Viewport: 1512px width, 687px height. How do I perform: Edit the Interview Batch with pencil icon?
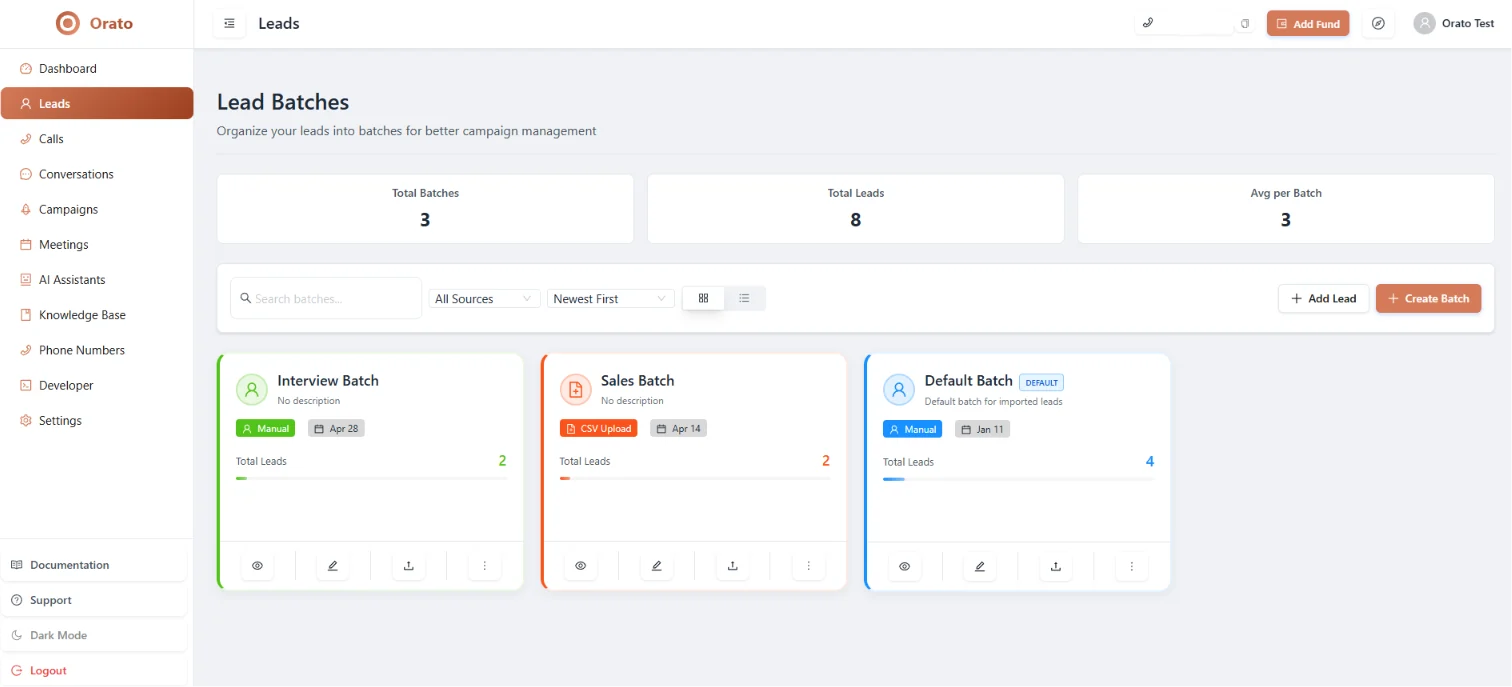(x=333, y=566)
